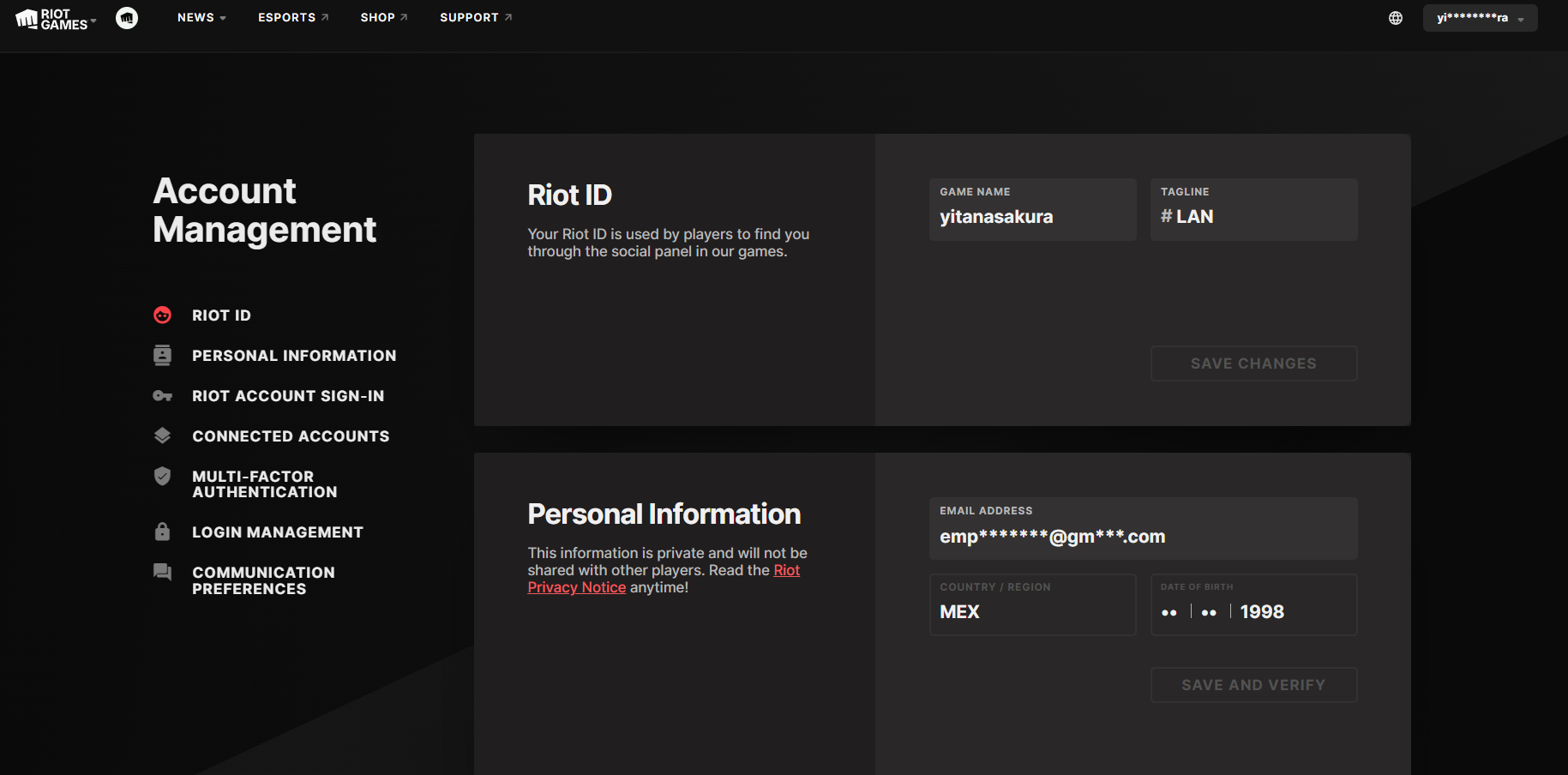
Task: Click the Riot ID card heading
Action: (570, 195)
